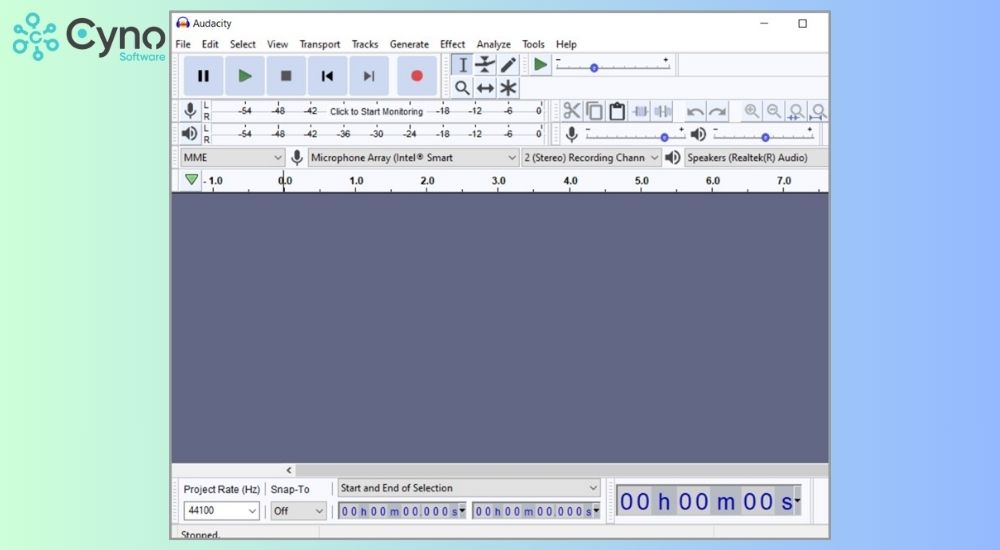Click the record meter microphone icon
The width and height of the screenshot is (1000, 550).
(189, 111)
